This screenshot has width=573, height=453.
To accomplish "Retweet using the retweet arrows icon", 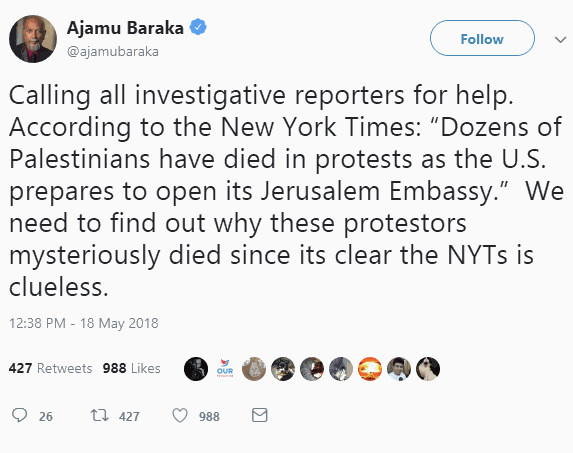I will pos(99,415).
